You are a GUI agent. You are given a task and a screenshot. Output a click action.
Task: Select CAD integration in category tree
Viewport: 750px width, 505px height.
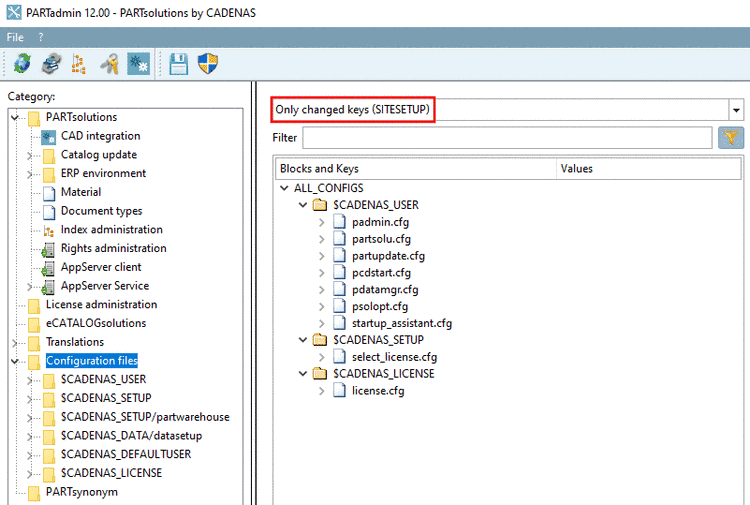100,136
